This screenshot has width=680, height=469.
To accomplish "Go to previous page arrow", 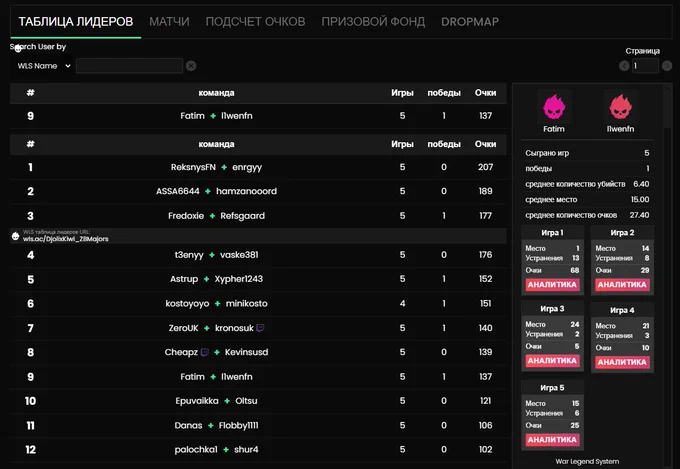I will [624, 66].
